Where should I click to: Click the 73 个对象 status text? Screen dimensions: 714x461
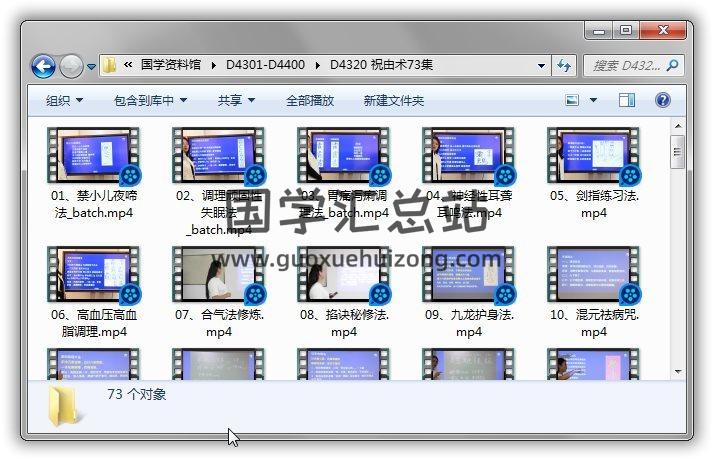137,394
